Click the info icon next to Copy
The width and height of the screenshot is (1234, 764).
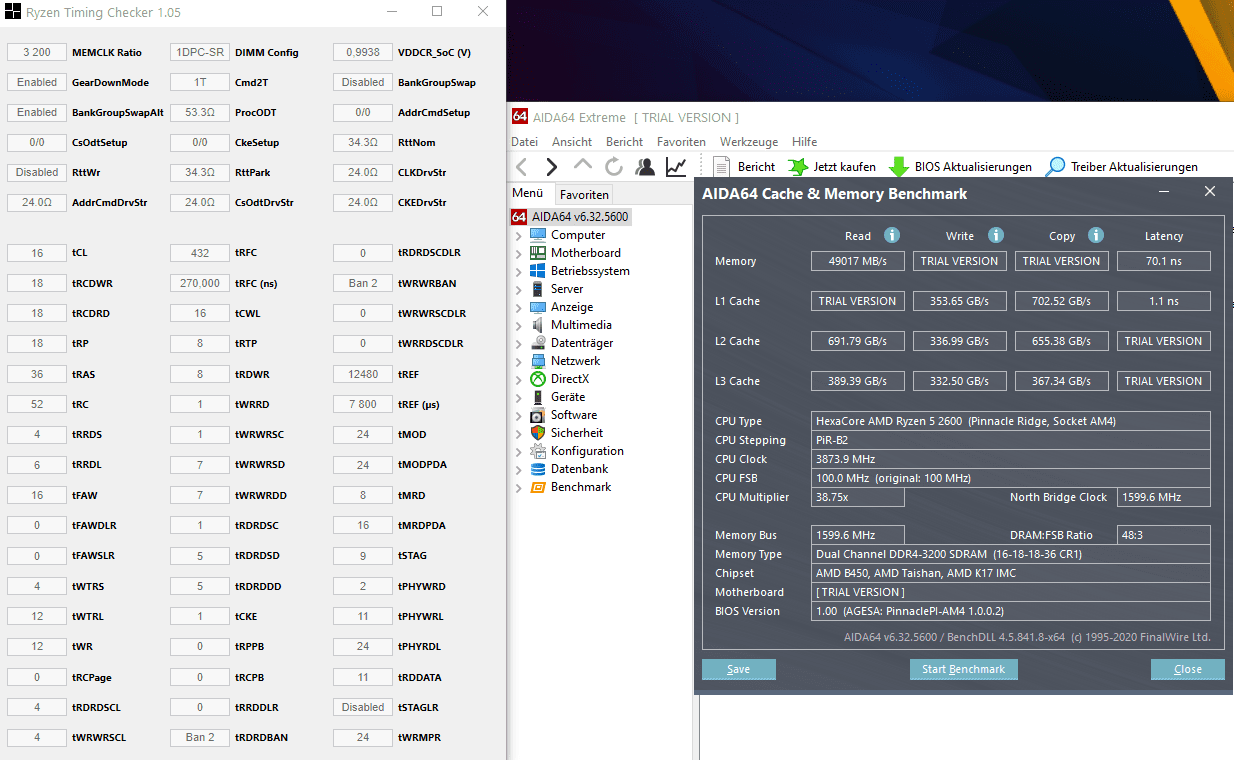[1096, 235]
